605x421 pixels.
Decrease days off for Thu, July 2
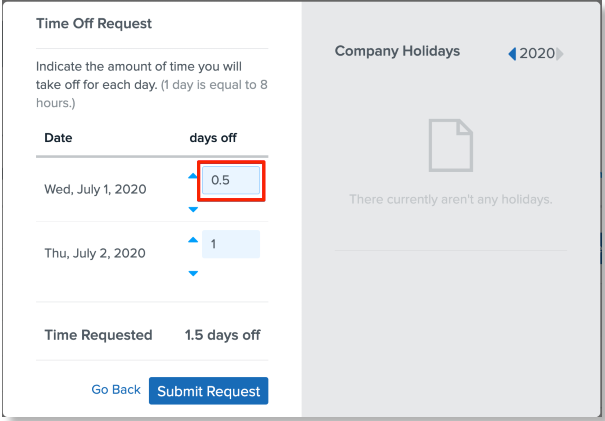pos(193,273)
